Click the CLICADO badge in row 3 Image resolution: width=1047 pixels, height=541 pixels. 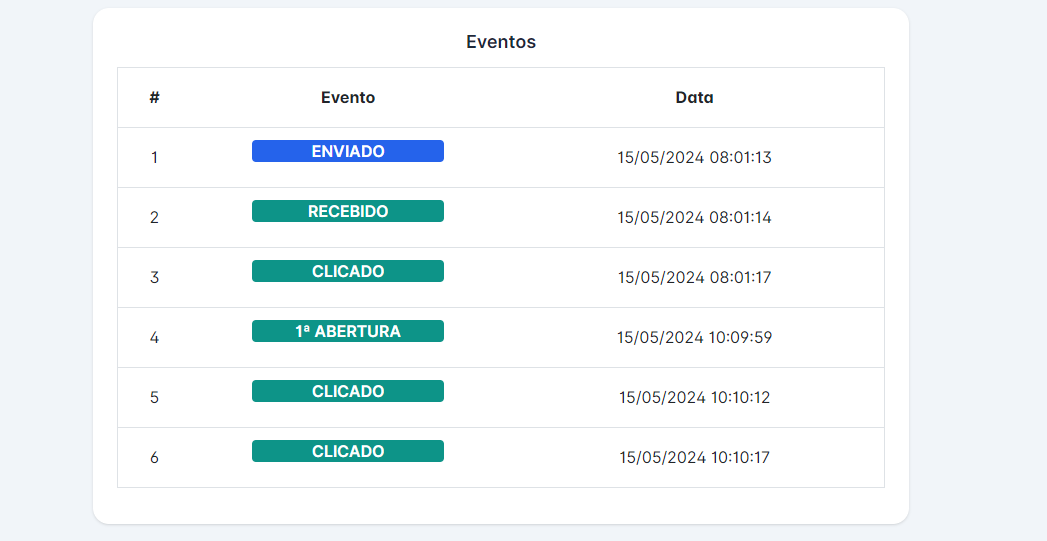[348, 271]
